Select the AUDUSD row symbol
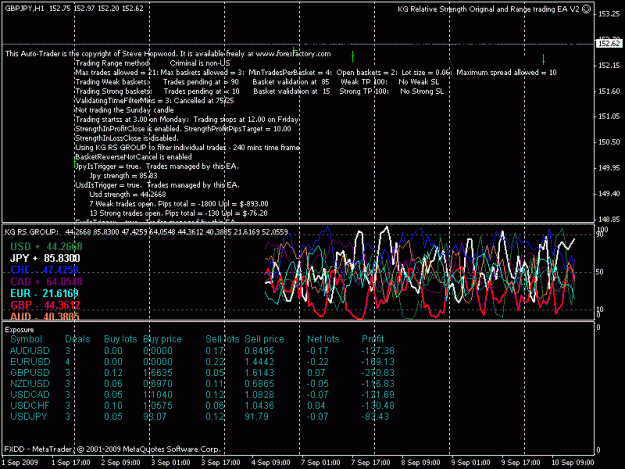 [x=29, y=351]
